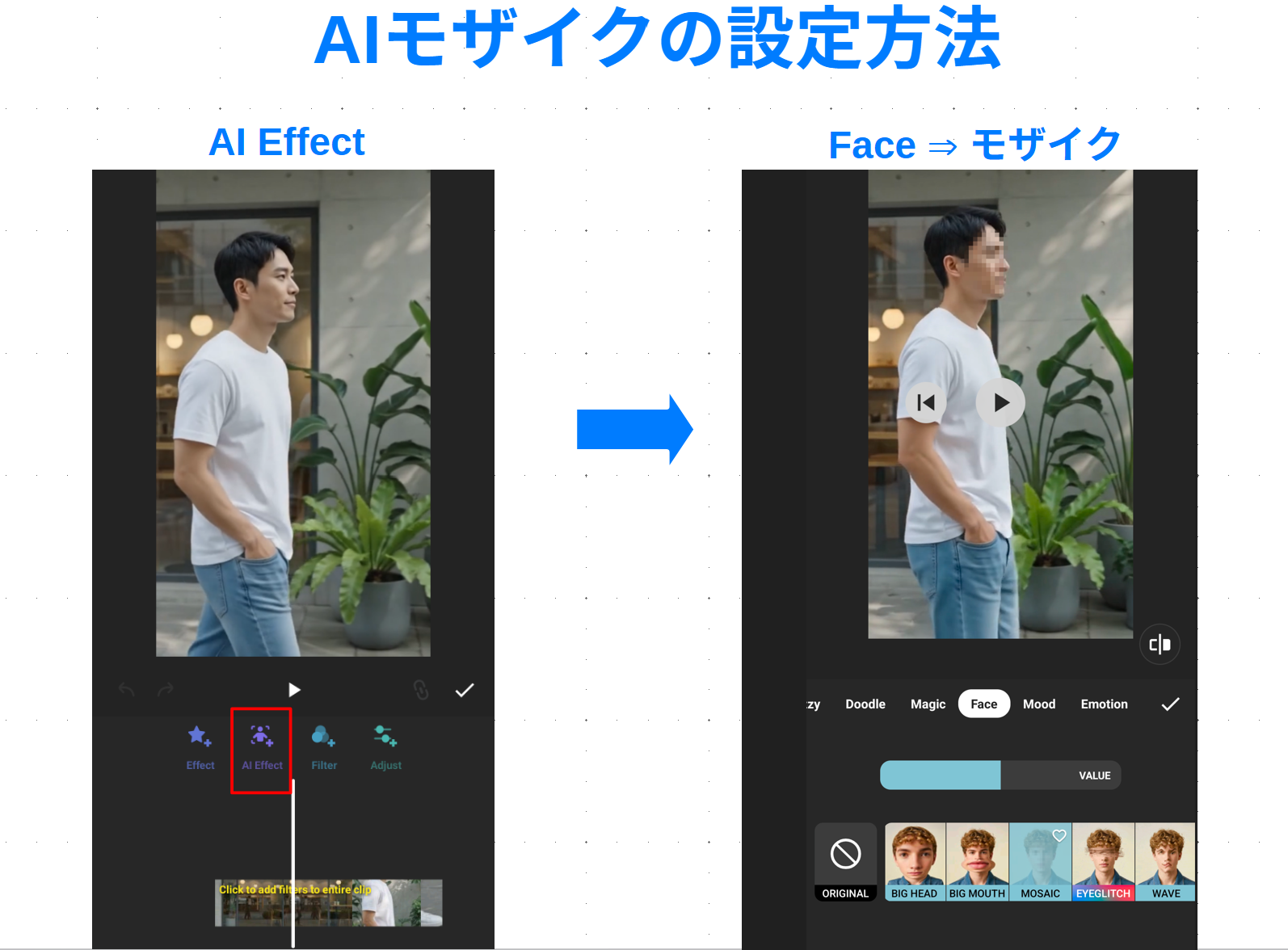This screenshot has height=950, width=1288.
Task: Click the white timeline playhead marker
Action: click(x=293, y=863)
